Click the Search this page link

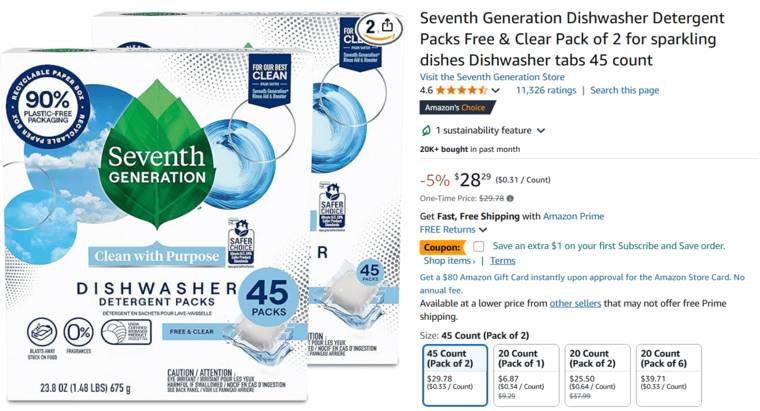click(x=624, y=90)
